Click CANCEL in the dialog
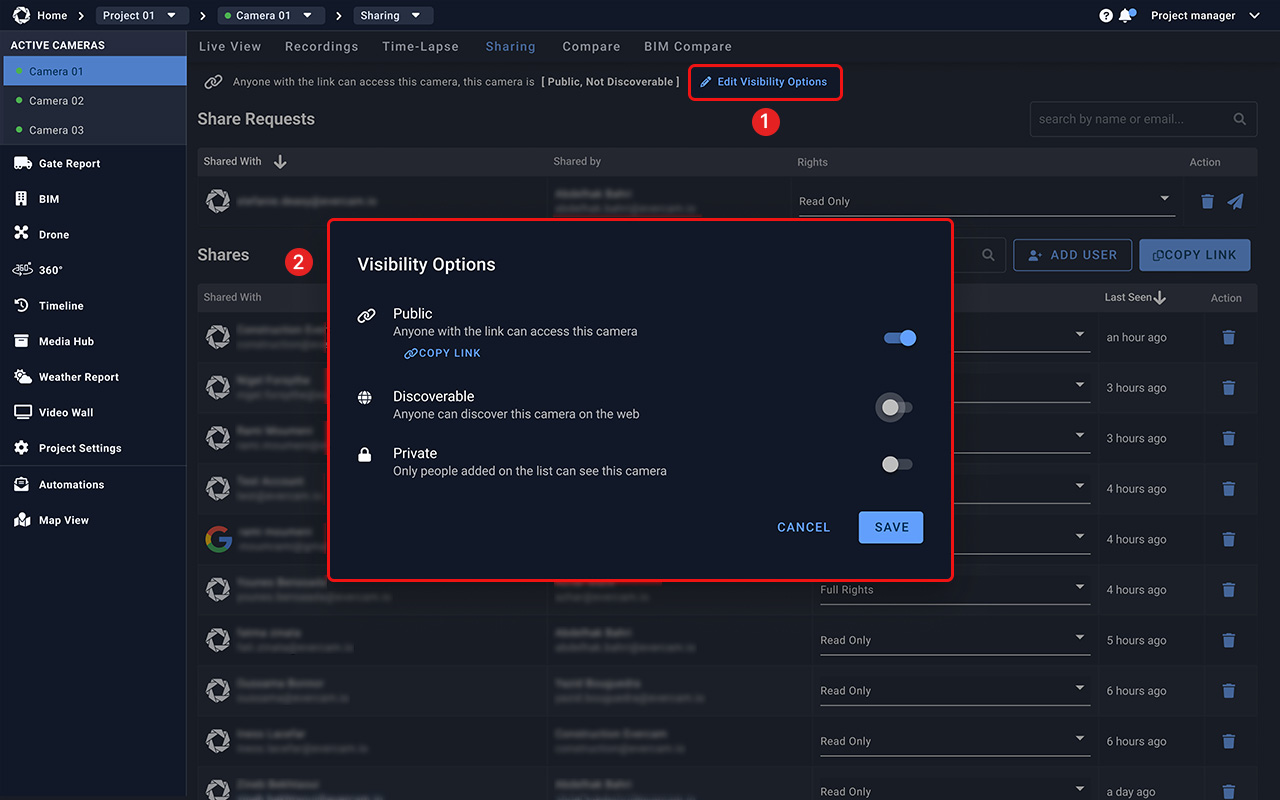 (804, 527)
